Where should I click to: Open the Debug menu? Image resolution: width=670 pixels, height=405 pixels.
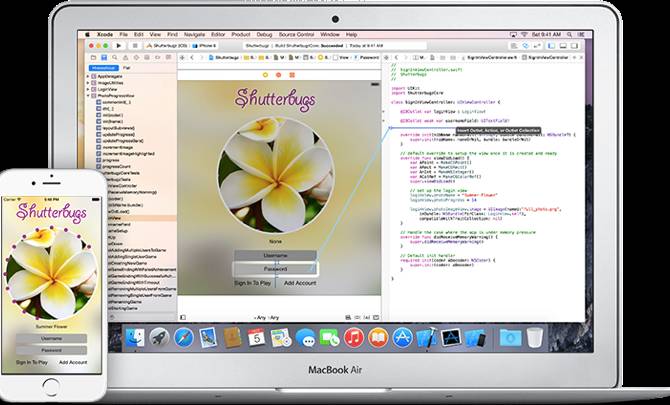(264, 34)
